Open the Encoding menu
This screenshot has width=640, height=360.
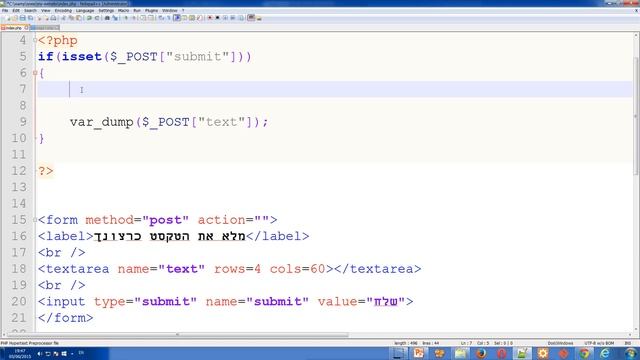pyautogui.click(x=63, y=11)
